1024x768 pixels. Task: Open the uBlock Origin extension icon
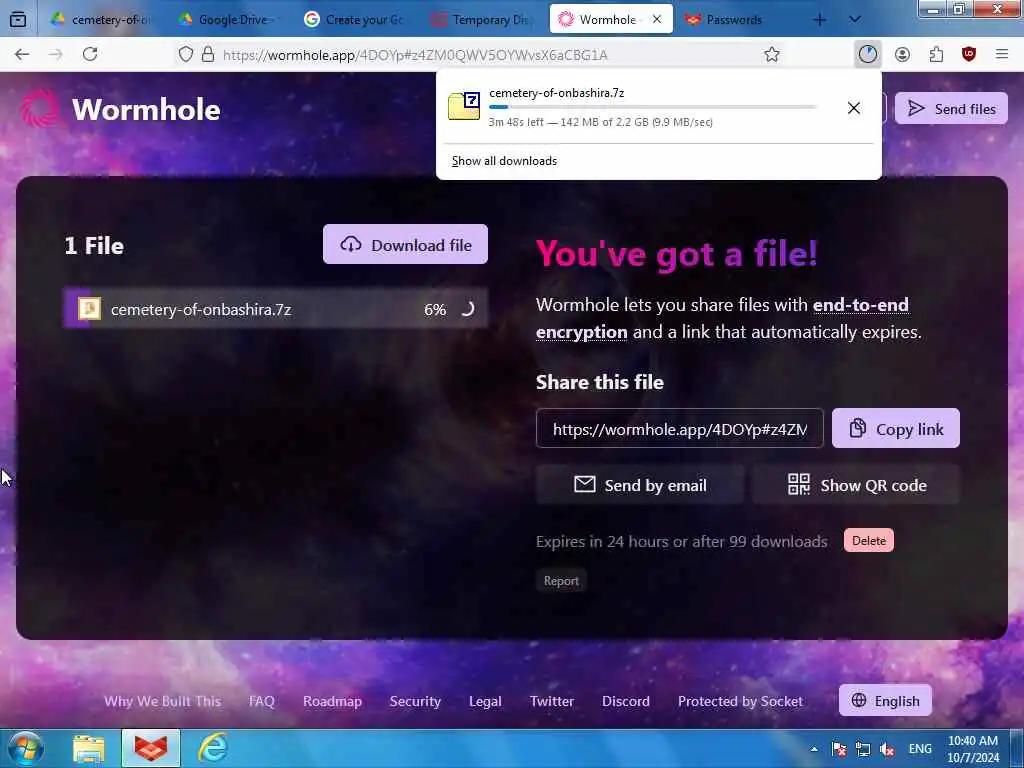(969, 54)
